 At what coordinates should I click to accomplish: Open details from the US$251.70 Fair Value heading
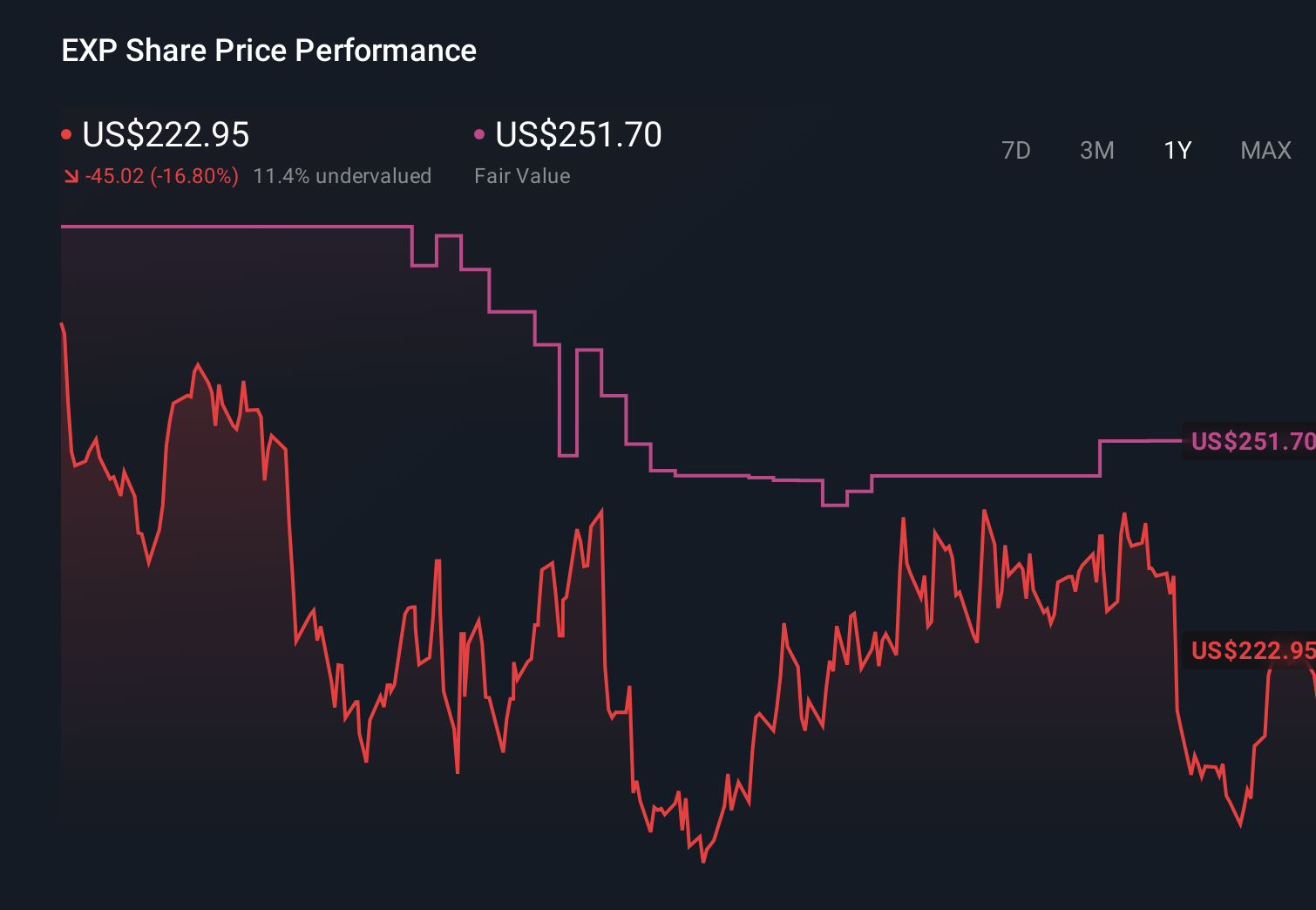click(x=578, y=134)
